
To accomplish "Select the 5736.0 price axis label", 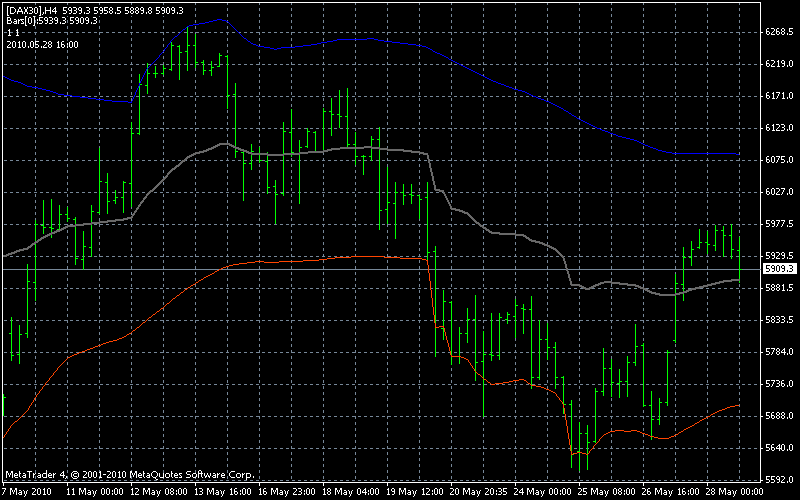I will [x=780, y=384].
